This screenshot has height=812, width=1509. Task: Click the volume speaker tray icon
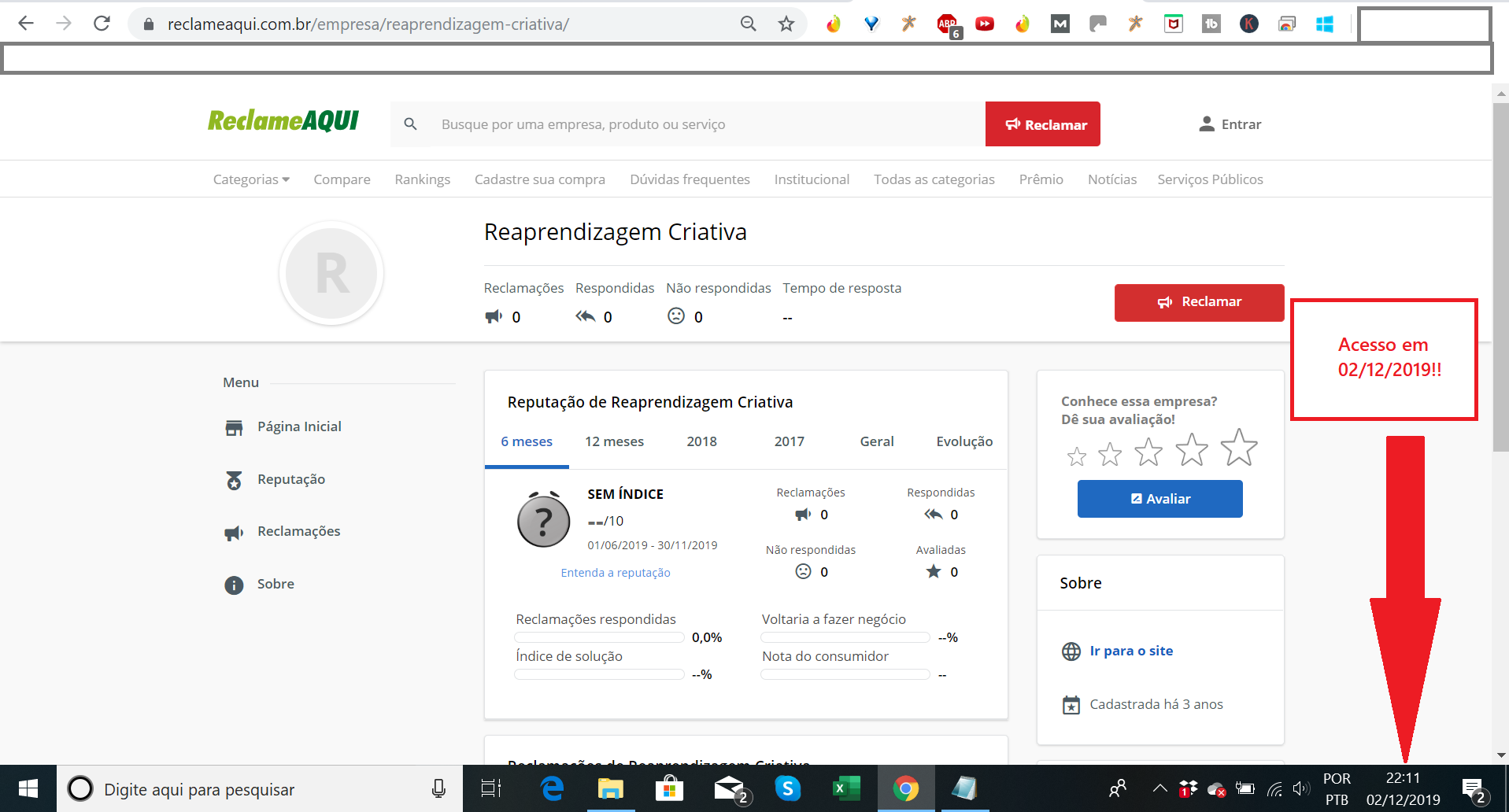click(1301, 788)
